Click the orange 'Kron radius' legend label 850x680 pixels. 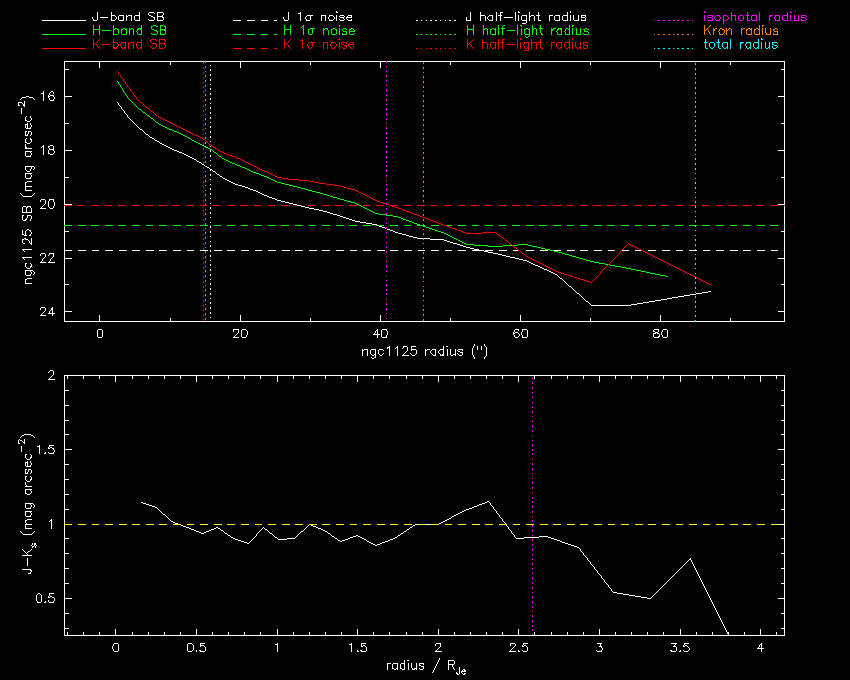click(x=740, y=31)
